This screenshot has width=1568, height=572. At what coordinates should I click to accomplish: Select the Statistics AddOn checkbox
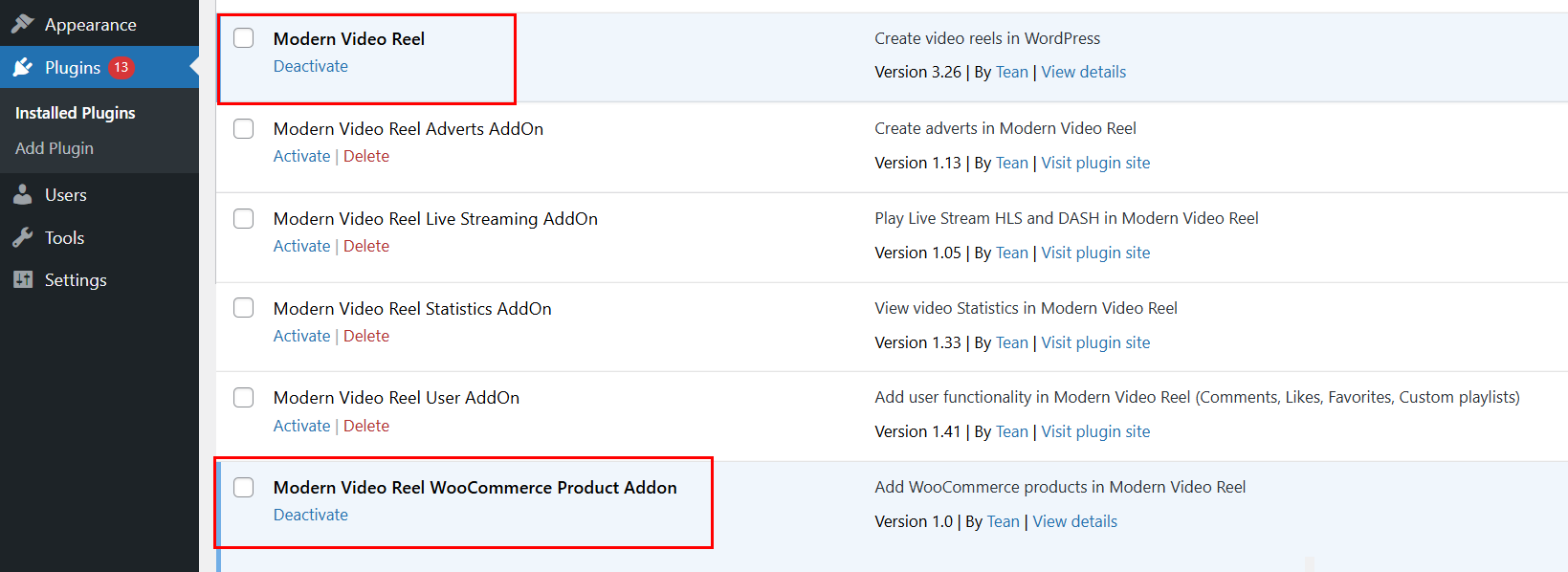[x=244, y=308]
